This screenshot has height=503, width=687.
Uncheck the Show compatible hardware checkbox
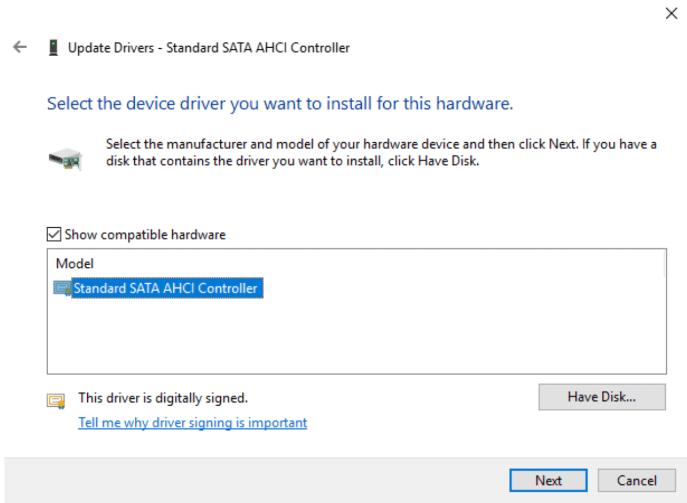tap(56, 235)
